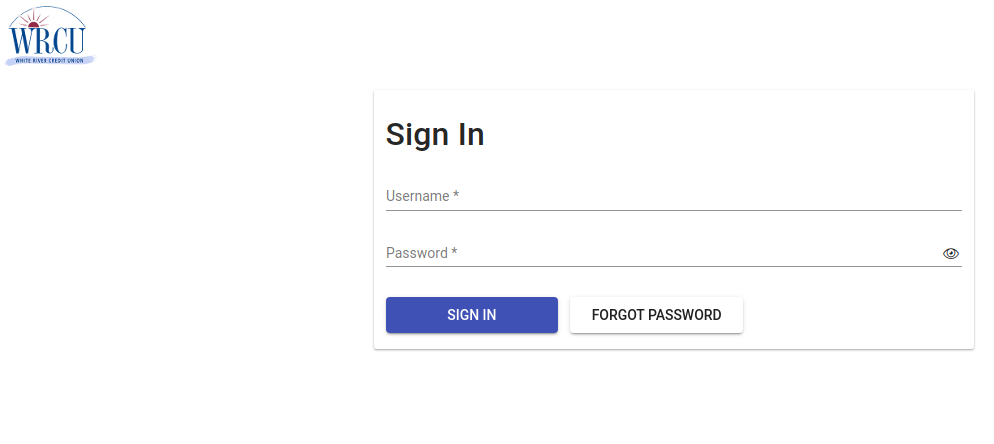The image size is (994, 444).
Task: Click the asterisk beside Username label
Action: [456, 195]
